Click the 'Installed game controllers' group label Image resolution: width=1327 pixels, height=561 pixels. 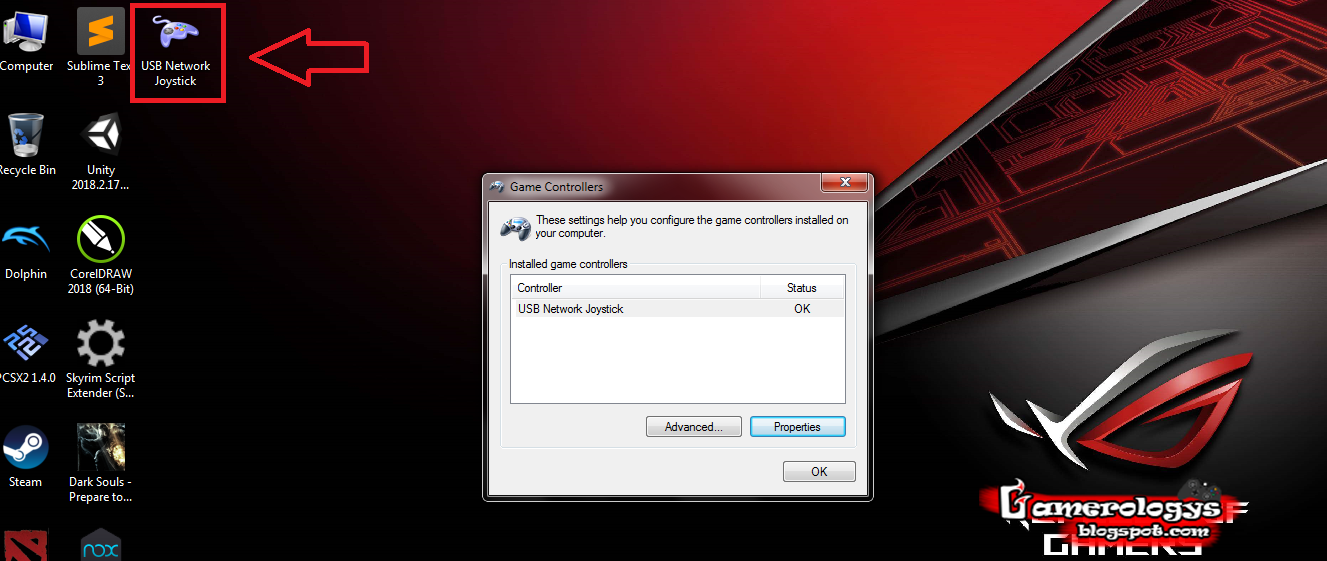(568, 265)
